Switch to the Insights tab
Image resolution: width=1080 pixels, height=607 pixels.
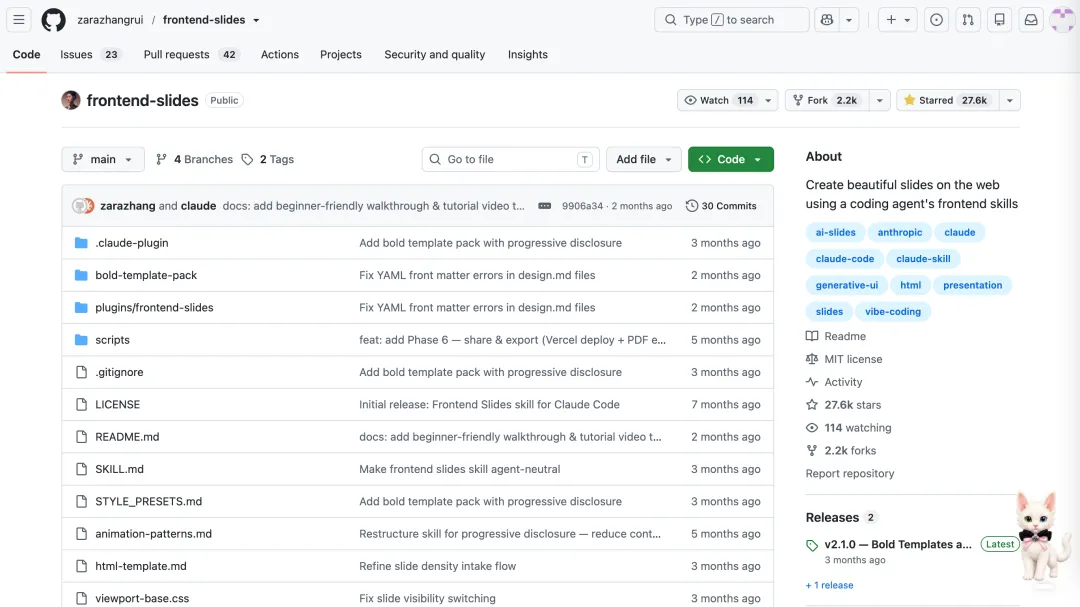point(528,54)
